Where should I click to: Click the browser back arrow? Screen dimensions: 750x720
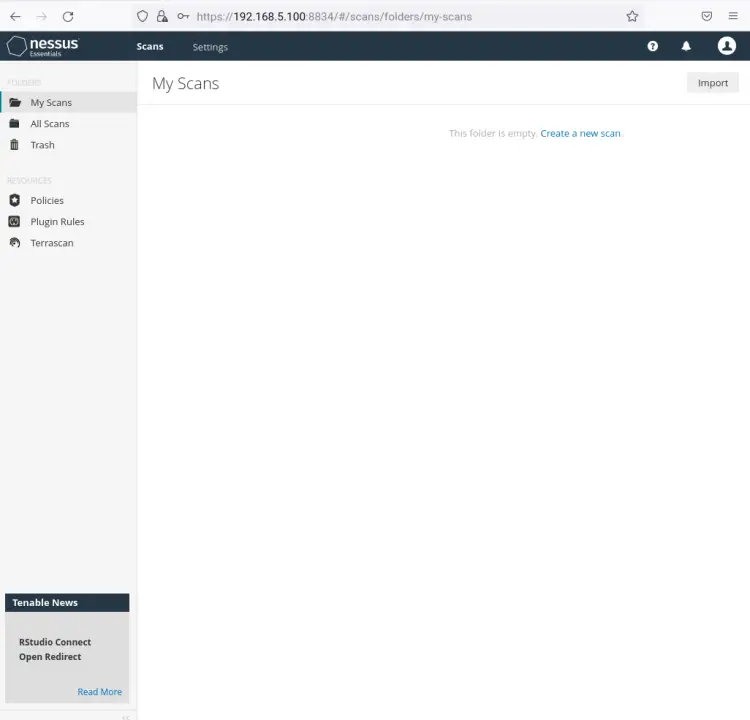[15, 16]
